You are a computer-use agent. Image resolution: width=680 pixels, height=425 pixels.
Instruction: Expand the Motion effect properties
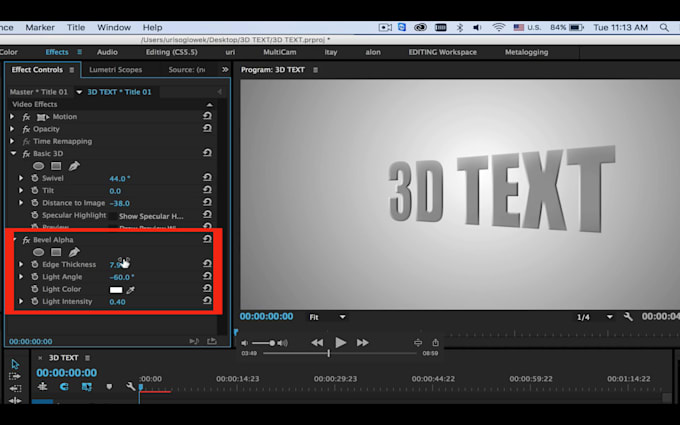(13, 117)
